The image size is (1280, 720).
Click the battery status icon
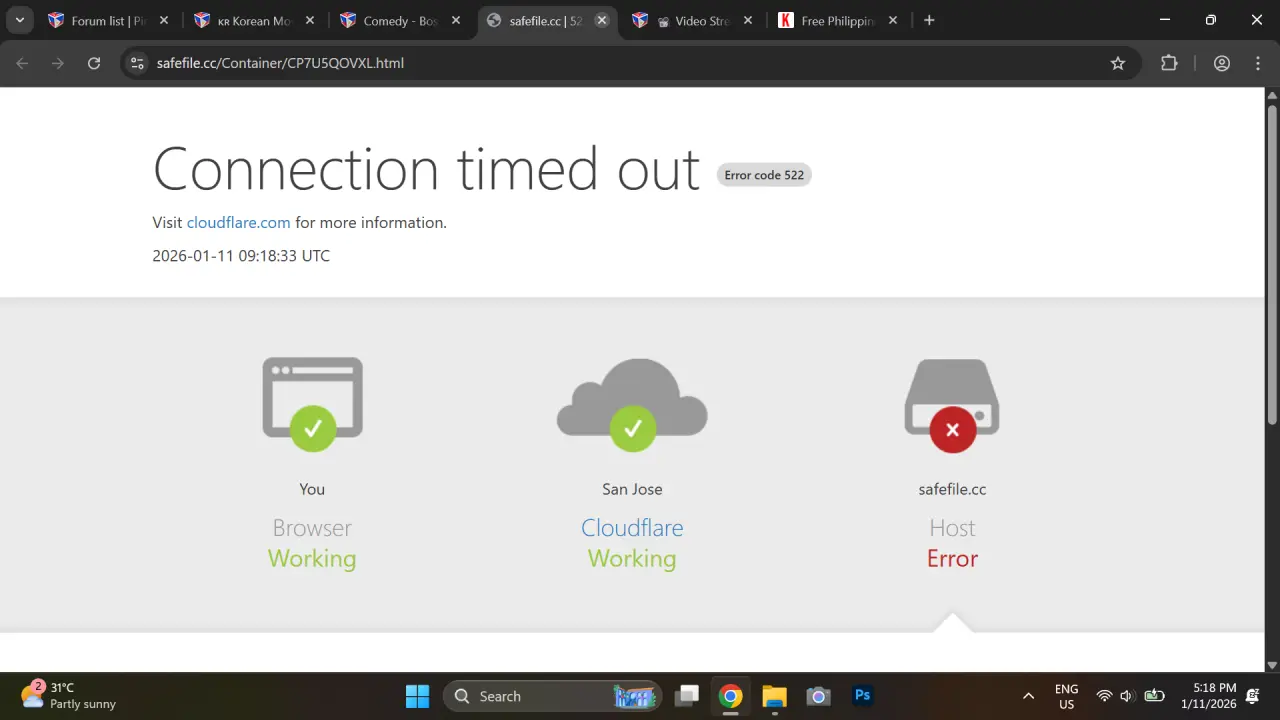1154,696
